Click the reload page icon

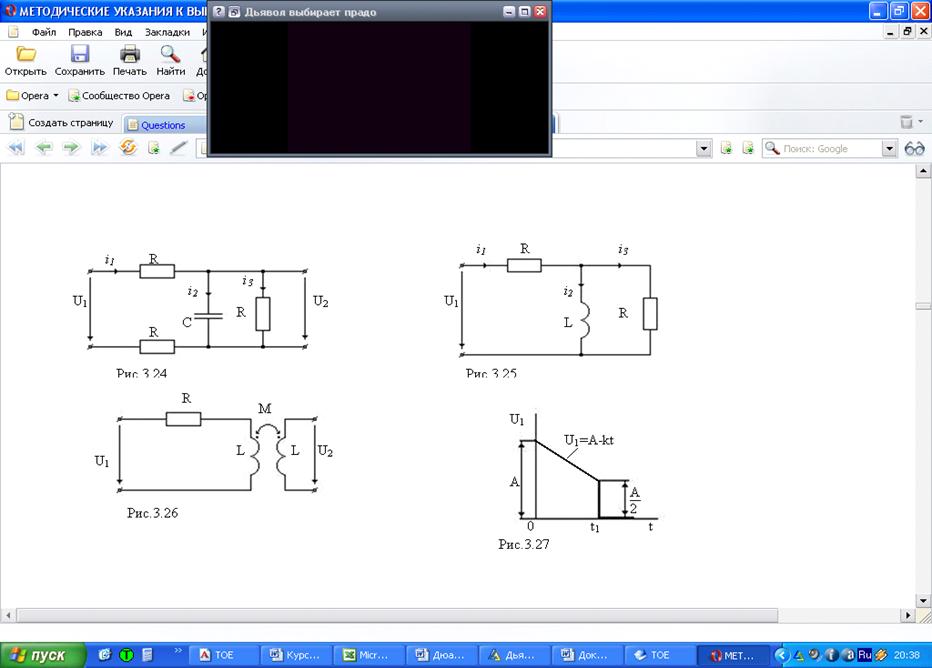[128, 148]
